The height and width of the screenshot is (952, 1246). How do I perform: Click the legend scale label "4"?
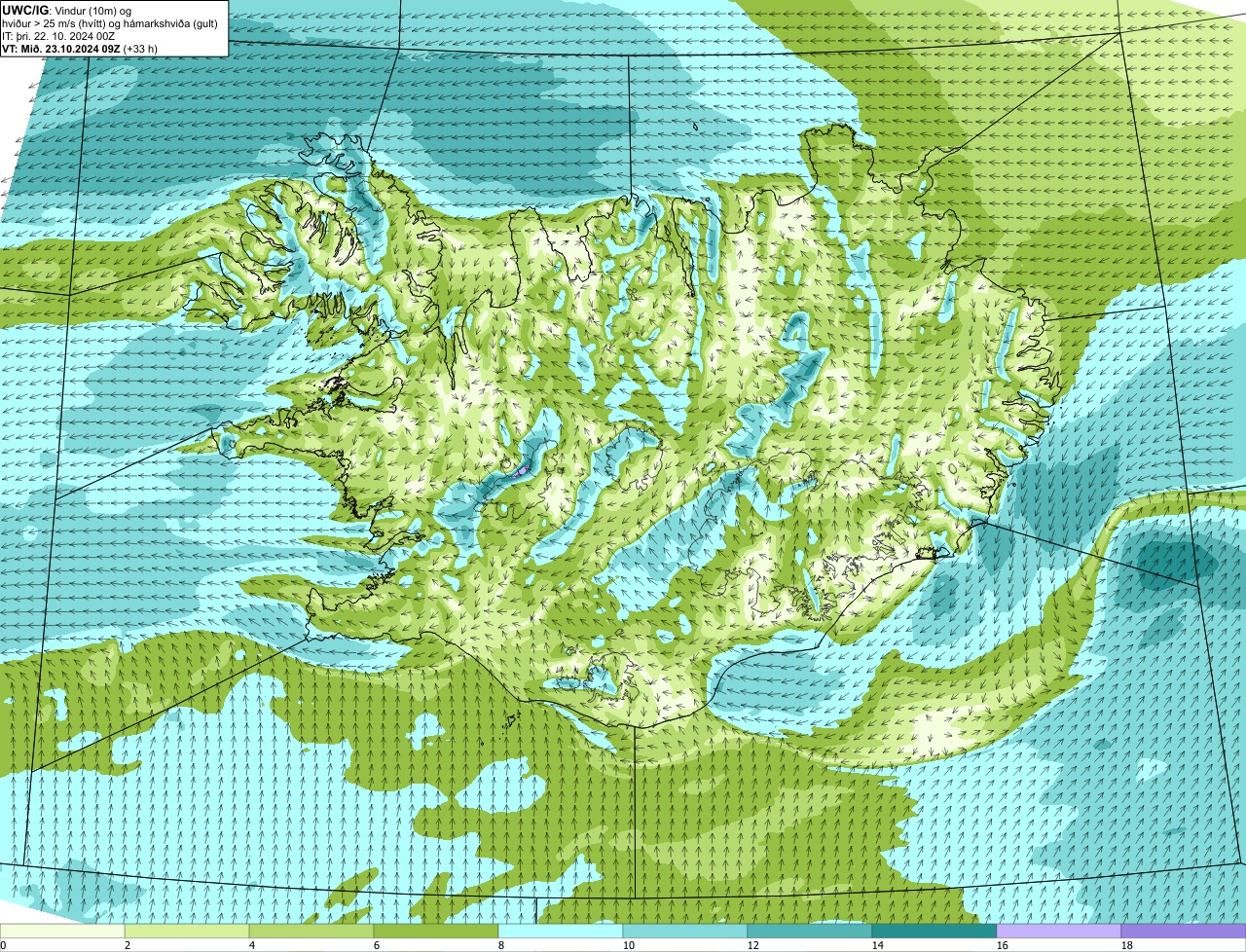coord(252,945)
